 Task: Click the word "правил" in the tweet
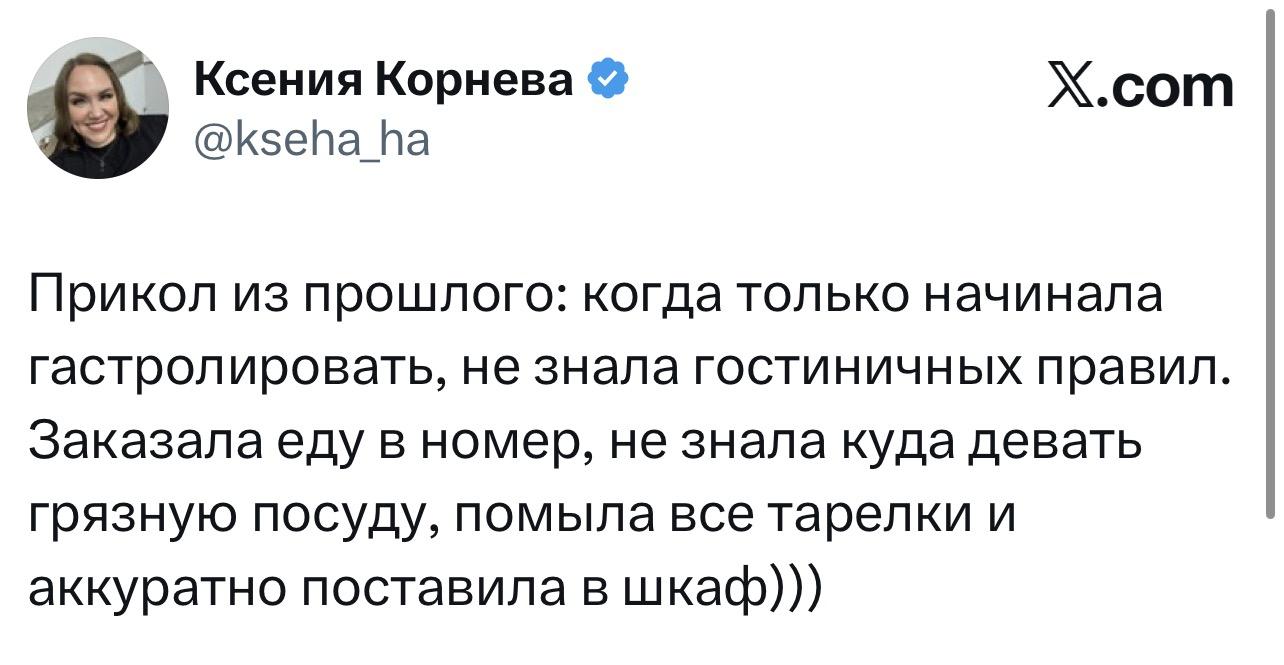tap(1135, 368)
